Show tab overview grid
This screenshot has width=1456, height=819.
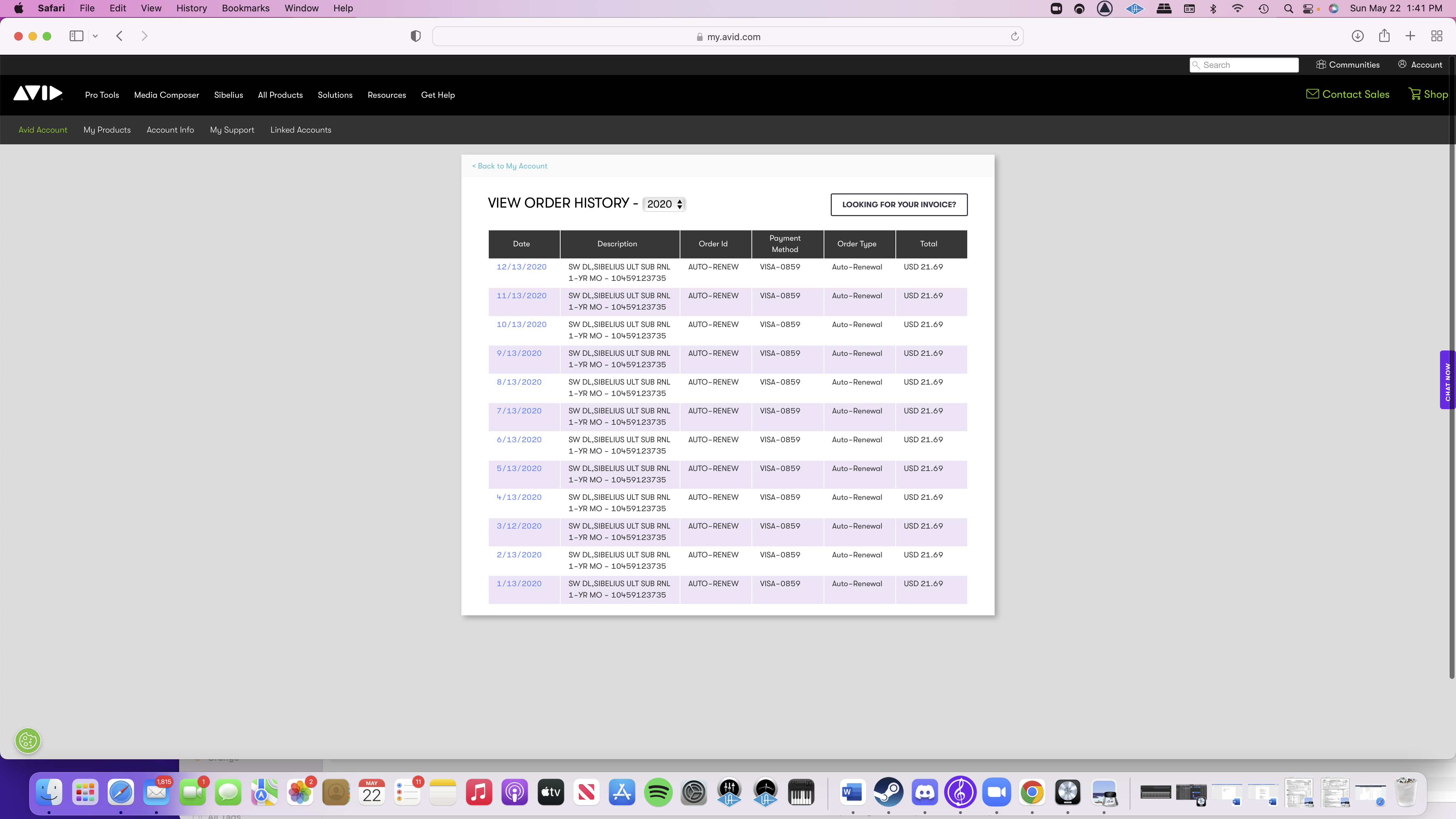point(1437,36)
